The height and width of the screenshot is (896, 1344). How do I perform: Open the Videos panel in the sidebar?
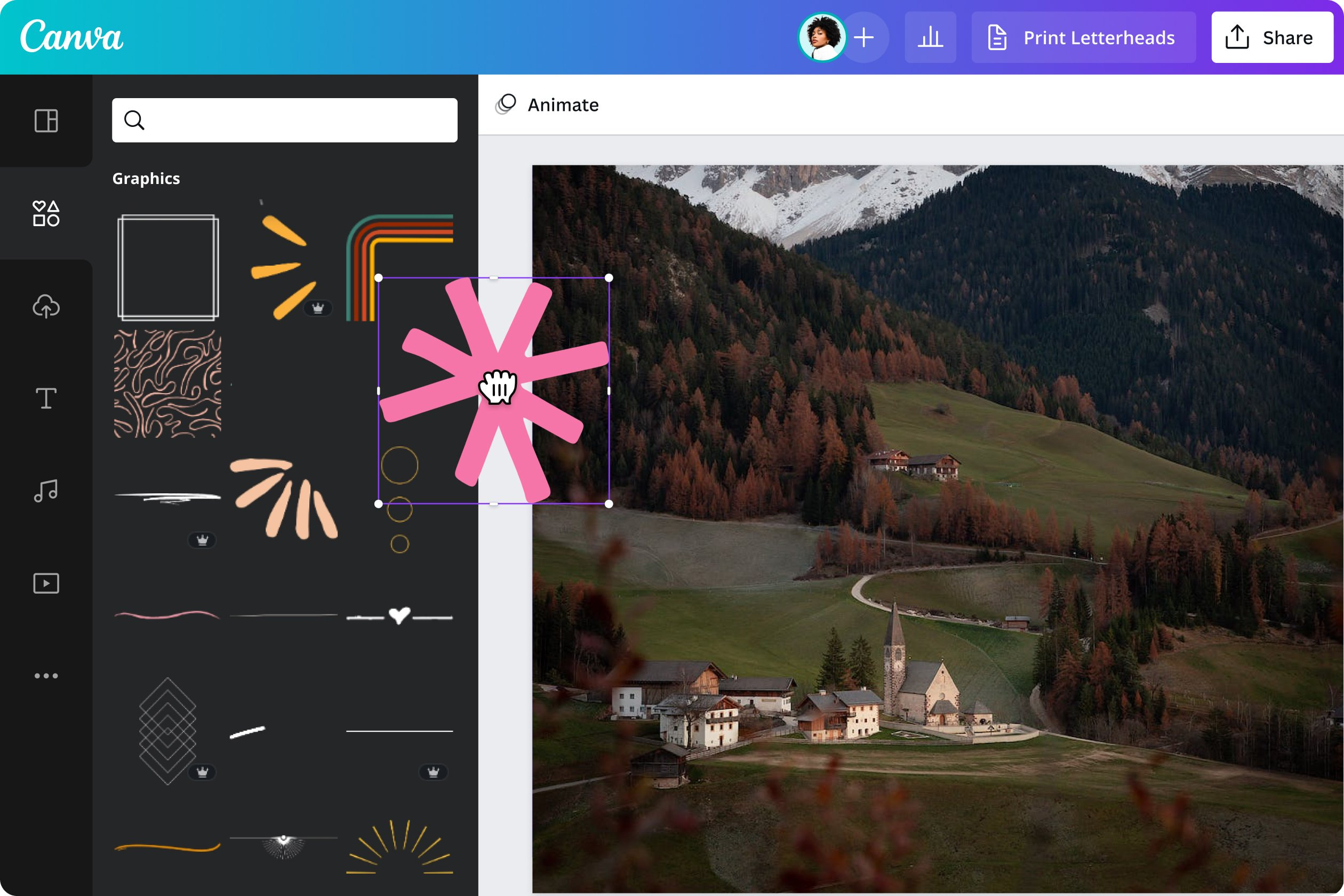click(46, 583)
